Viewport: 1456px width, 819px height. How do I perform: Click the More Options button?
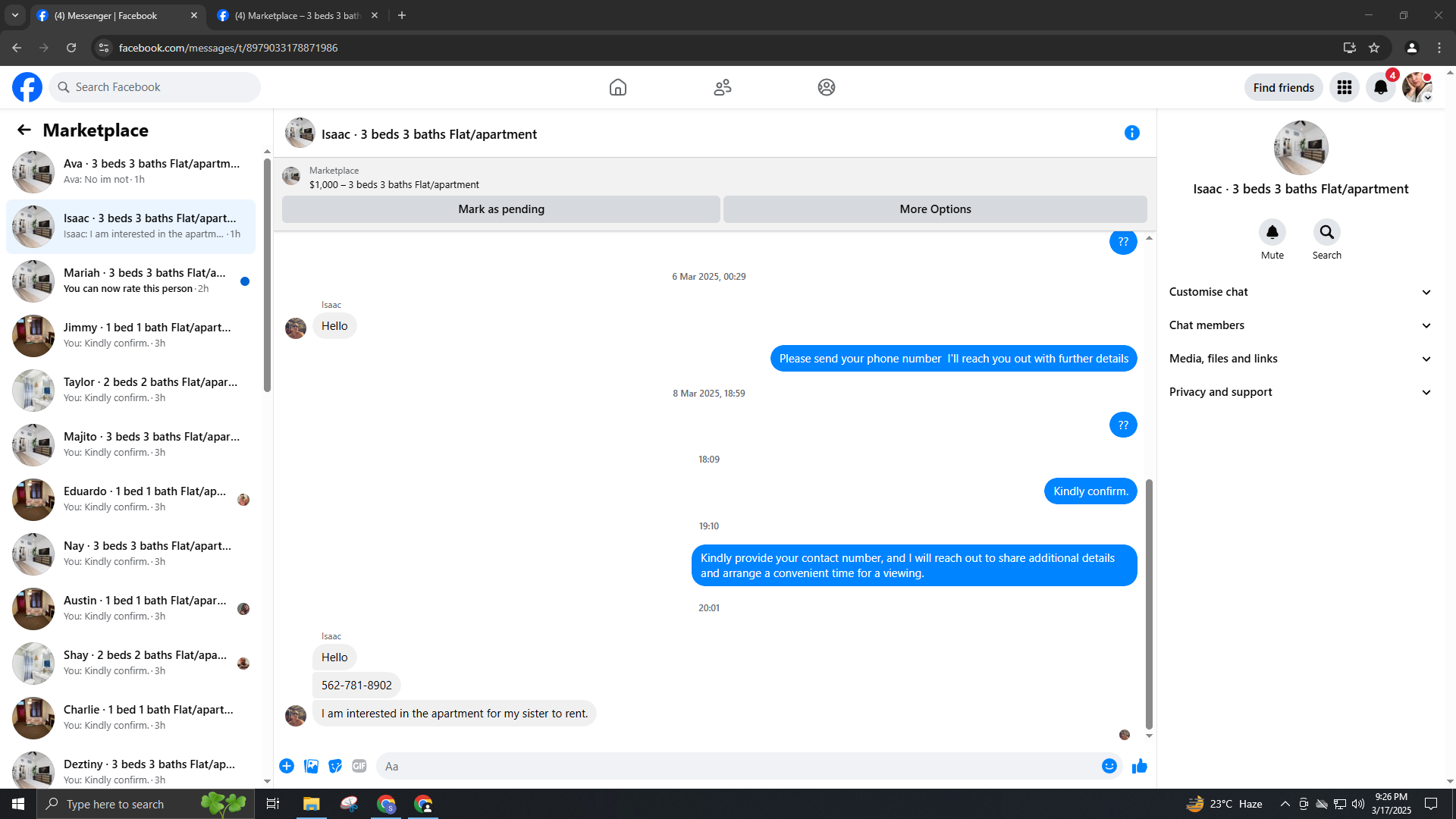click(x=935, y=209)
